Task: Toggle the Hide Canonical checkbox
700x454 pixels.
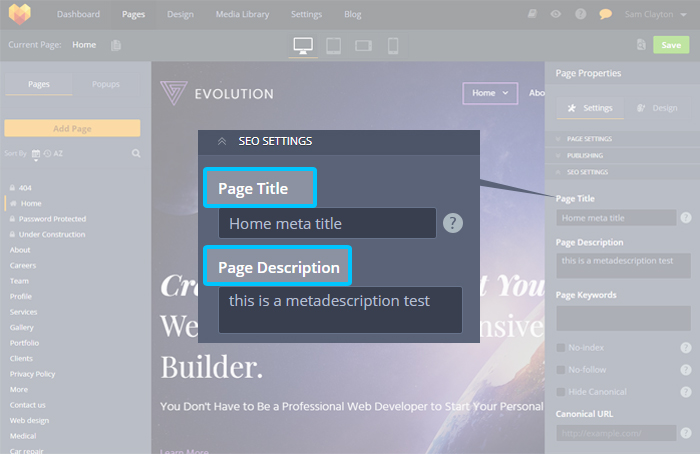Action: (x=561, y=392)
